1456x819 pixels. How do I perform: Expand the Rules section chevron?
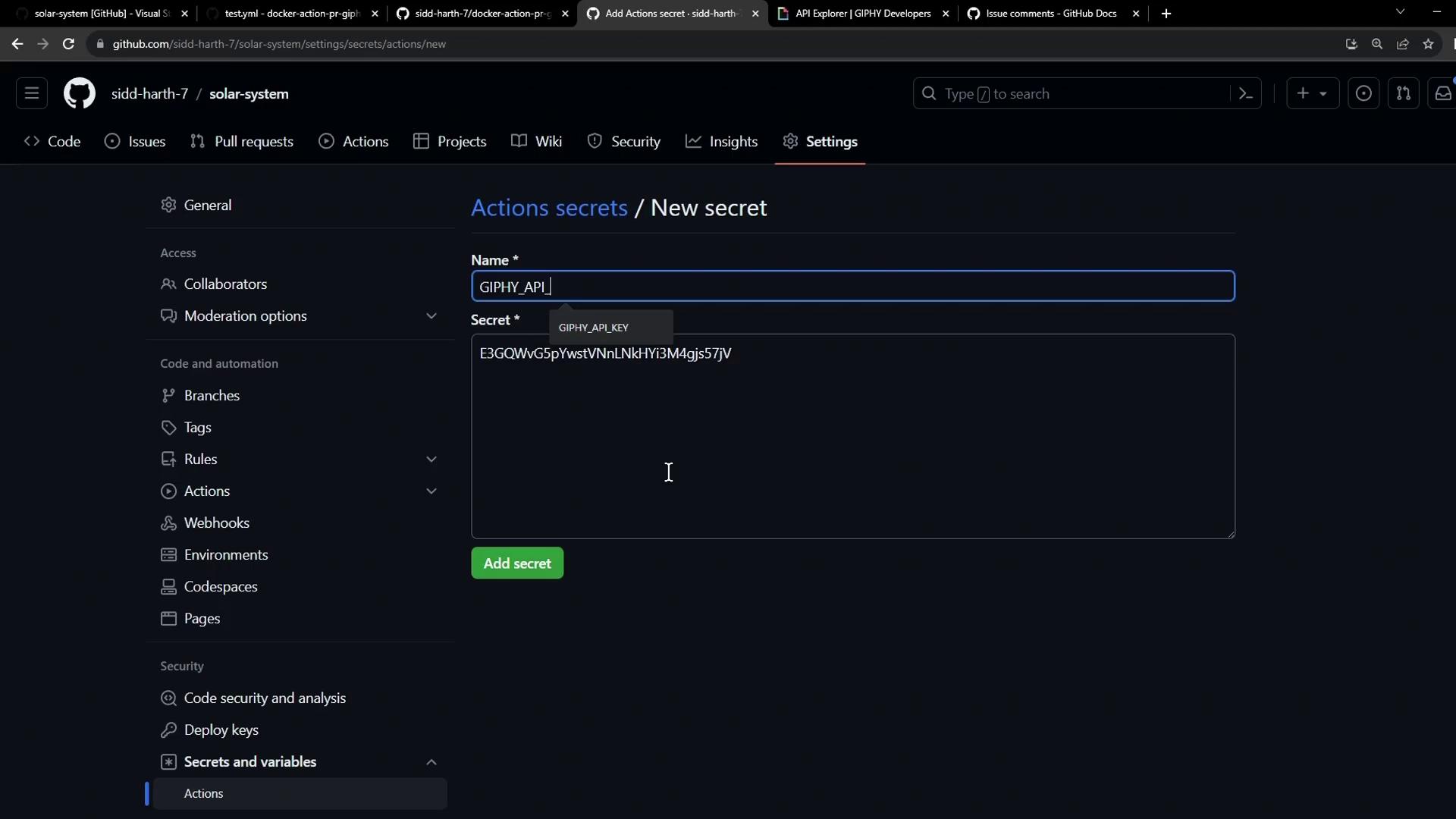[x=431, y=460]
